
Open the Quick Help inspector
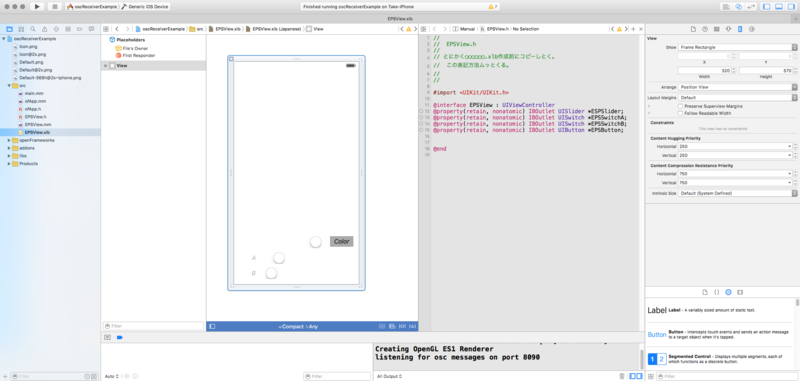point(705,29)
